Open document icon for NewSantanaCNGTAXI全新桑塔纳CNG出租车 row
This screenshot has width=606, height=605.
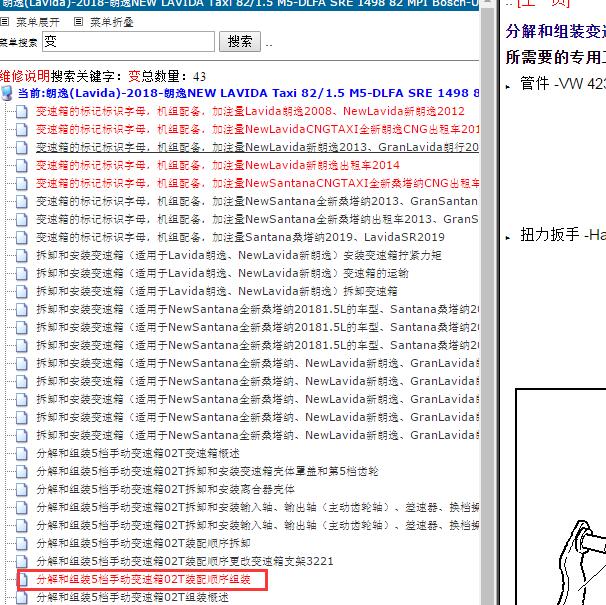(x=22, y=184)
